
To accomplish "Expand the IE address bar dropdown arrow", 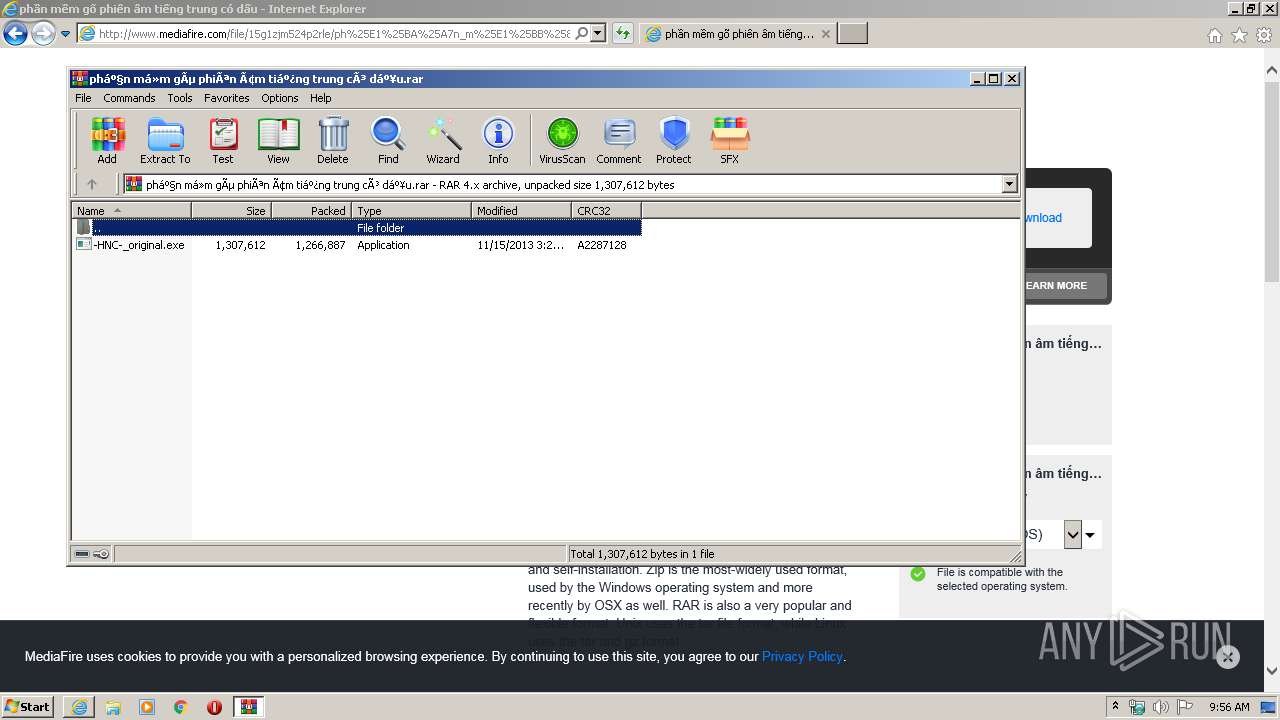I will [x=598, y=34].
